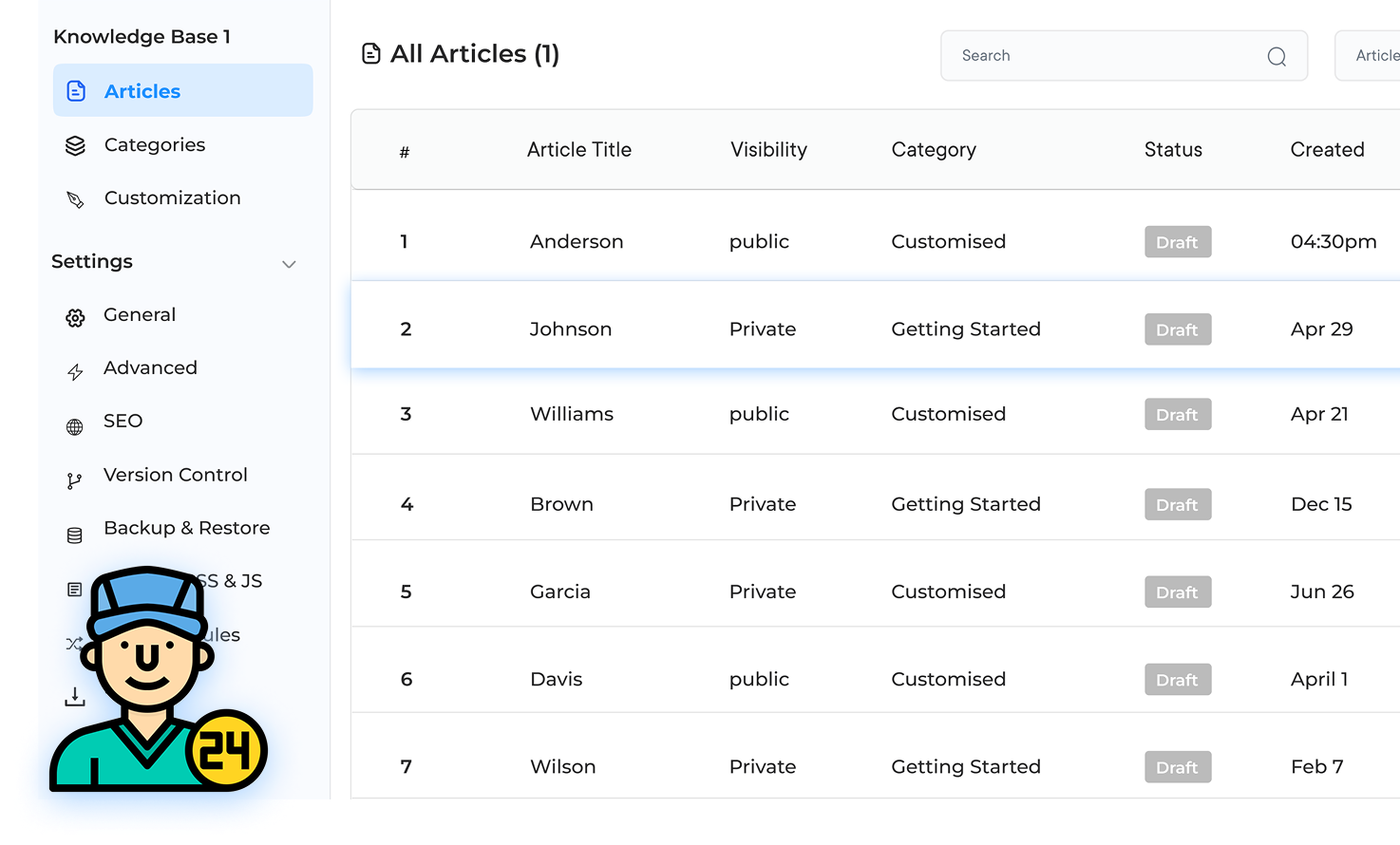The height and width of the screenshot is (845, 1400).
Task: Click the magnifier icon in the search bar
Action: 1276,56
